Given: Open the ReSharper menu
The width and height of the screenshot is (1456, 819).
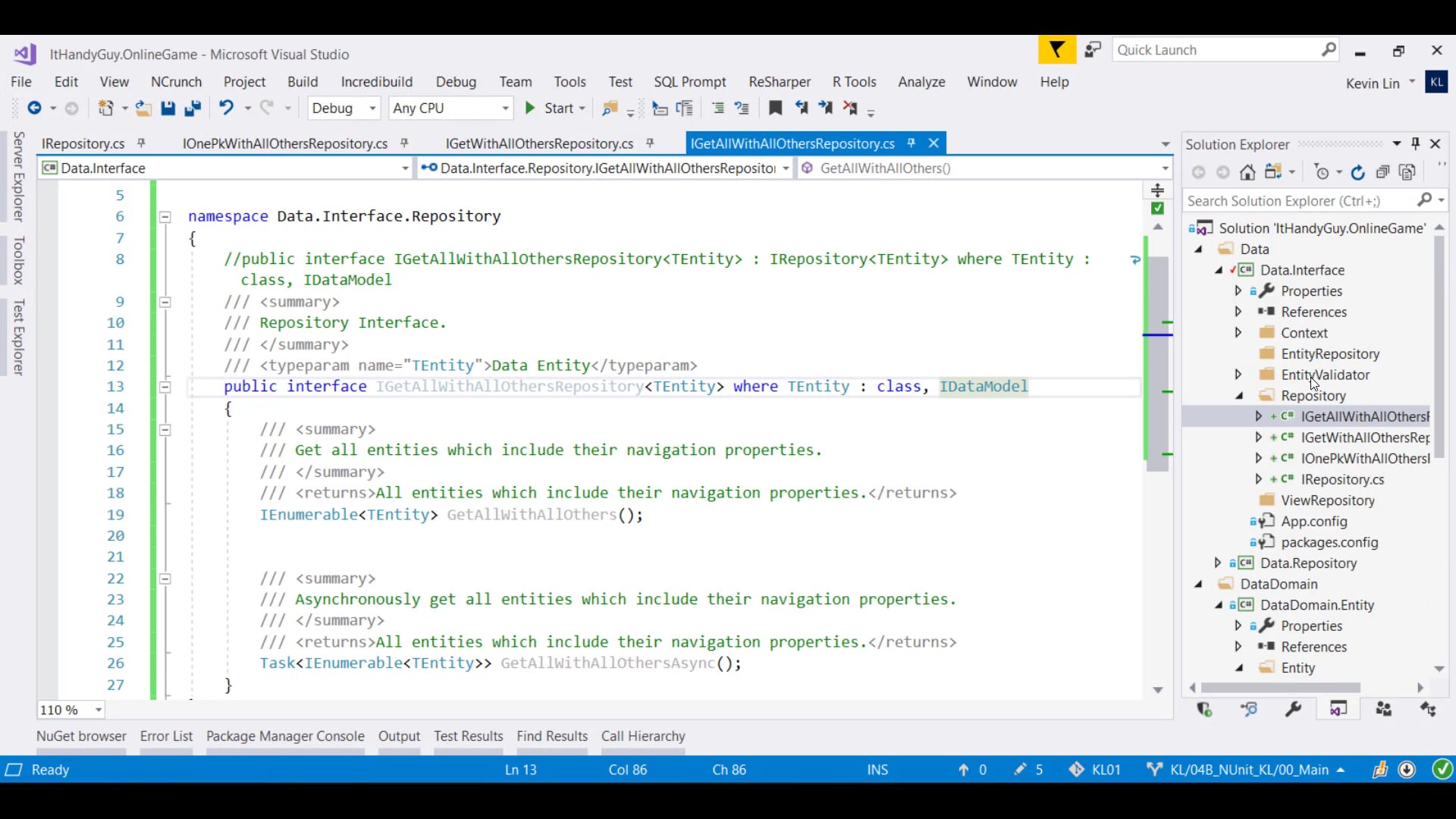Looking at the screenshot, I should (x=779, y=82).
